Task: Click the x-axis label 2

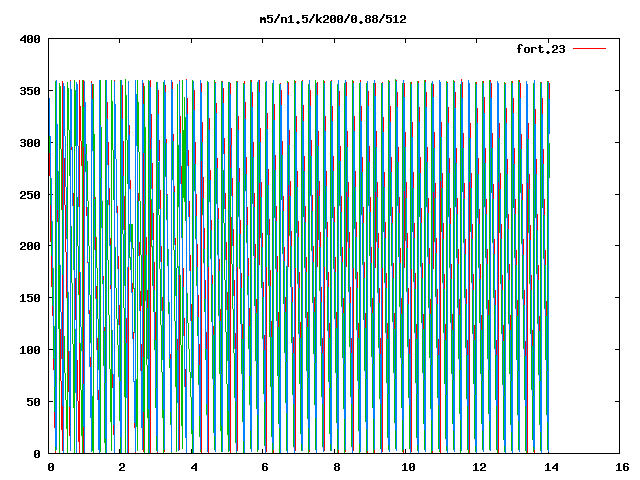Action: 122,467
